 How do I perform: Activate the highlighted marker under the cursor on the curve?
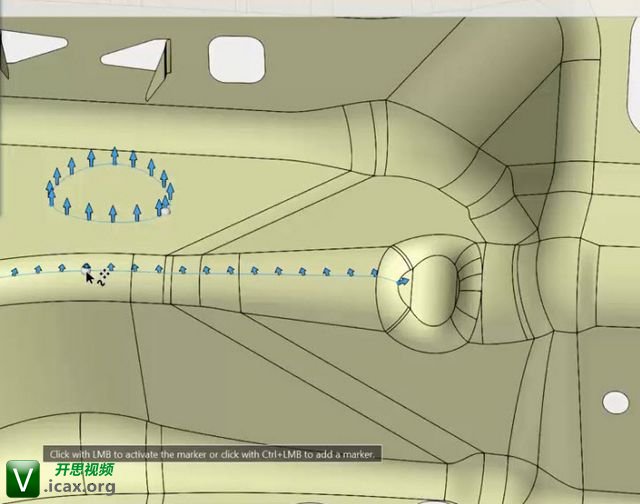point(86,268)
